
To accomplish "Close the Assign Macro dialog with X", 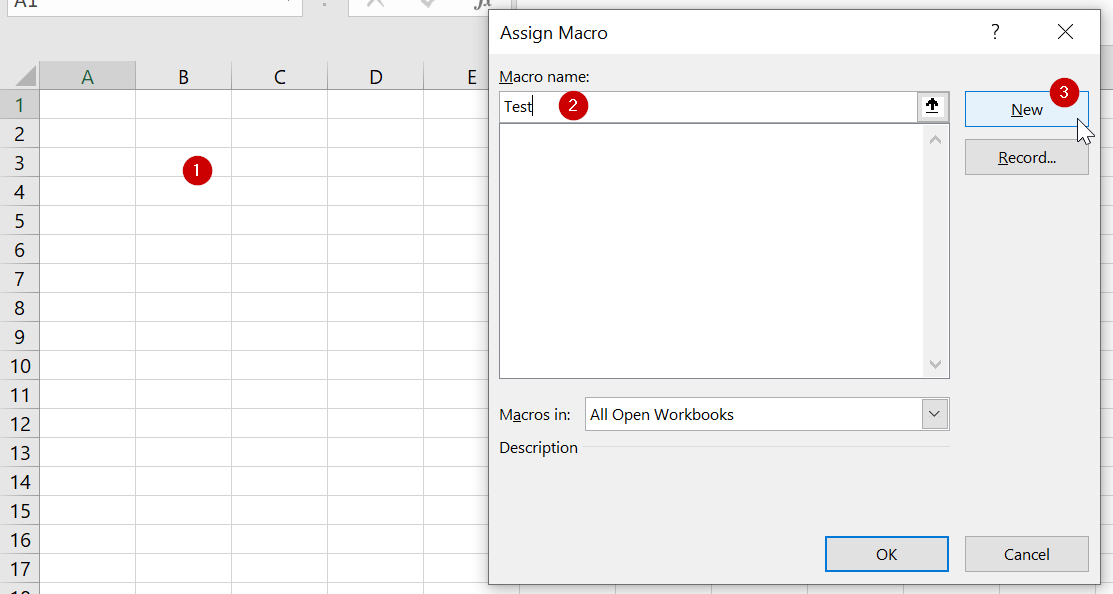I will [x=1065, y=32].
